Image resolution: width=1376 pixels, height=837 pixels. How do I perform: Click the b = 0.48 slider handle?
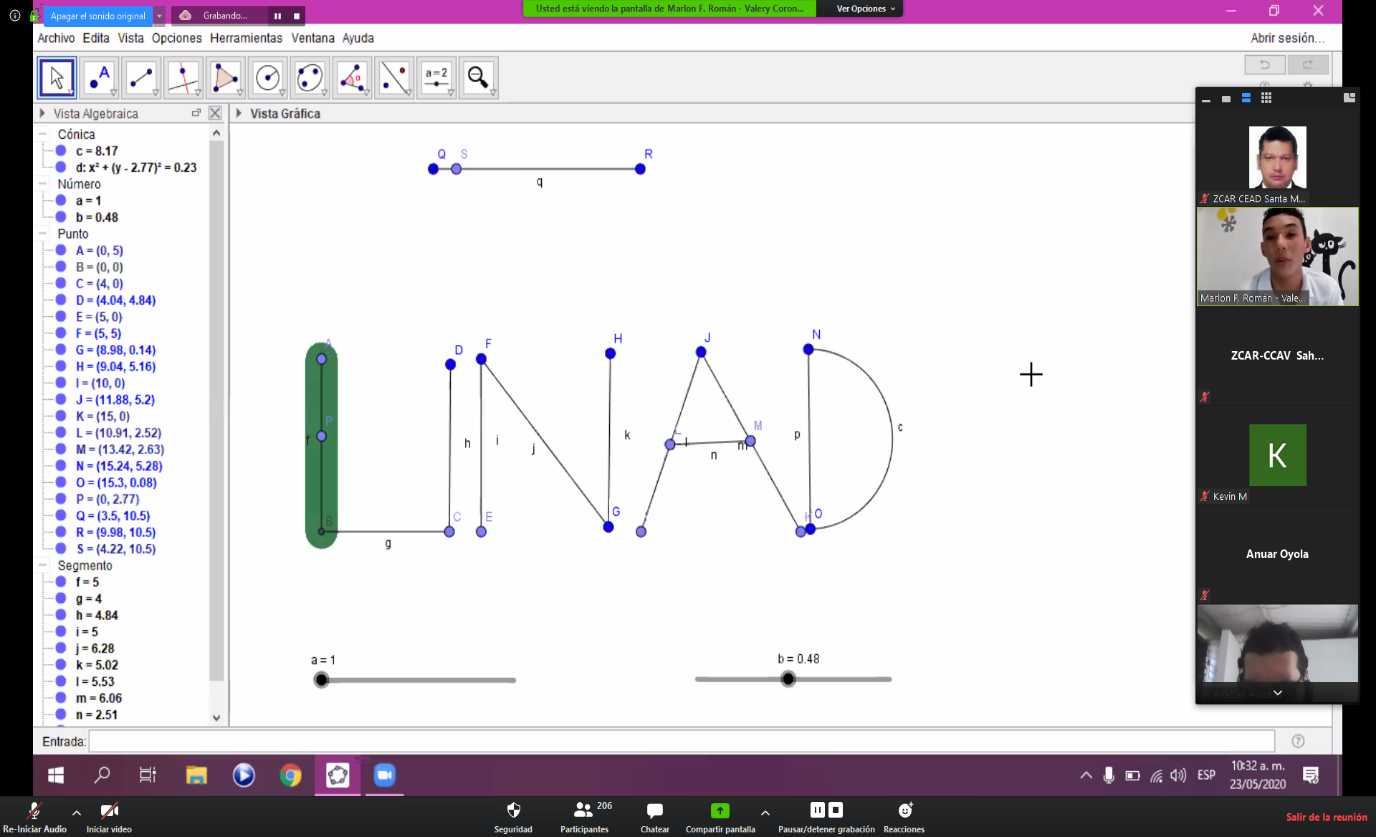[788, 679]
